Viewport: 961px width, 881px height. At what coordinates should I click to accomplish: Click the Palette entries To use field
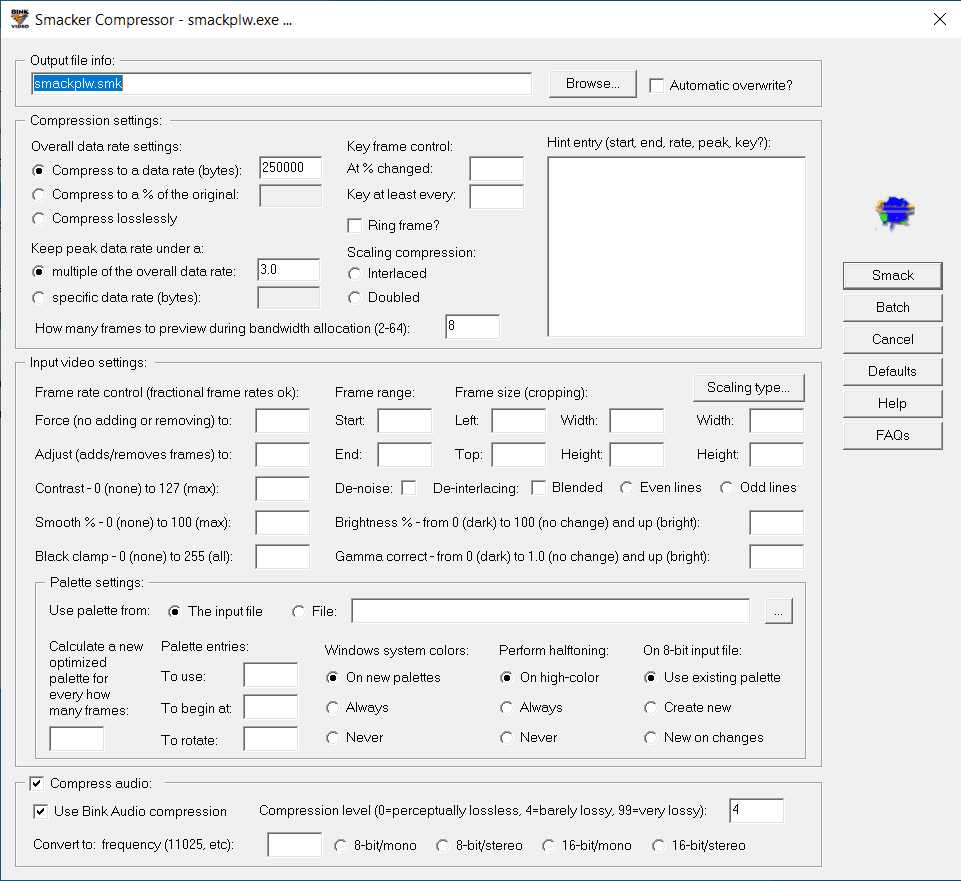click(270, 675)
